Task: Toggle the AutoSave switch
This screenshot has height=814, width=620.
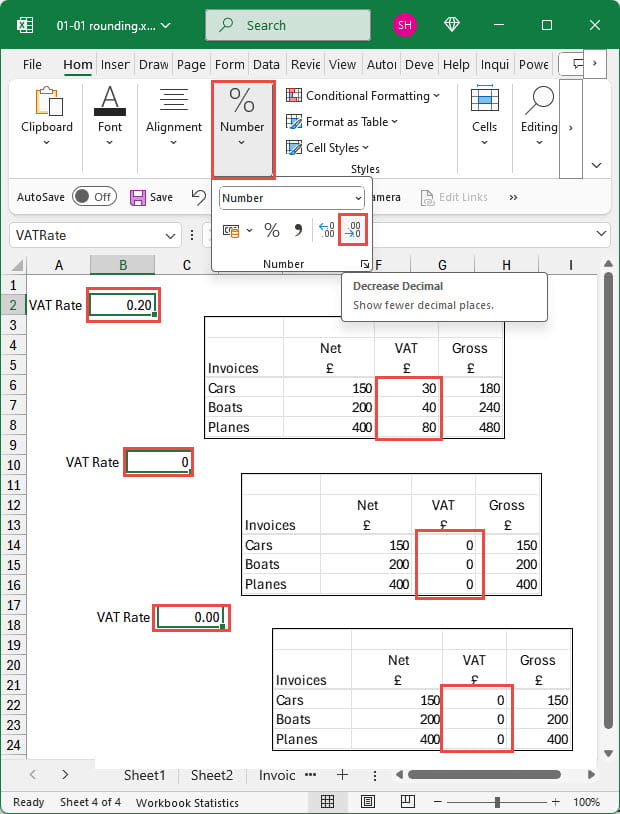Action: (x=93, y=197)
